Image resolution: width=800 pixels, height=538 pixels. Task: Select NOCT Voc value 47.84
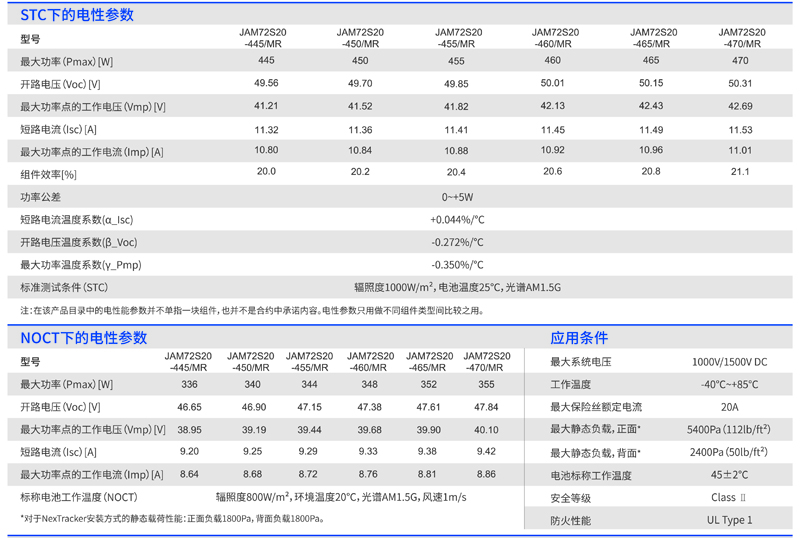486,407
